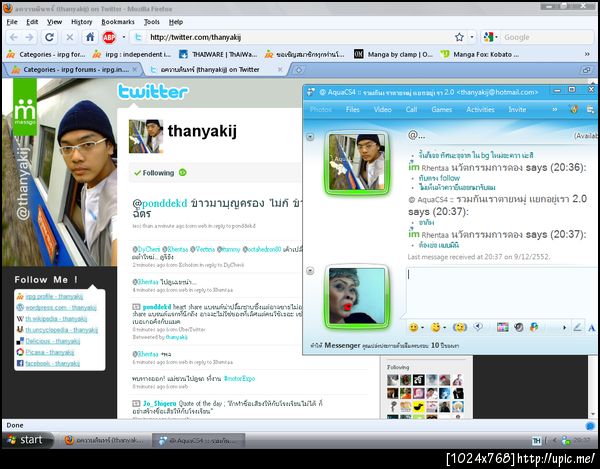600x469 pixels.
Task: Open the follow options gear icon
Action: [183, 173]
